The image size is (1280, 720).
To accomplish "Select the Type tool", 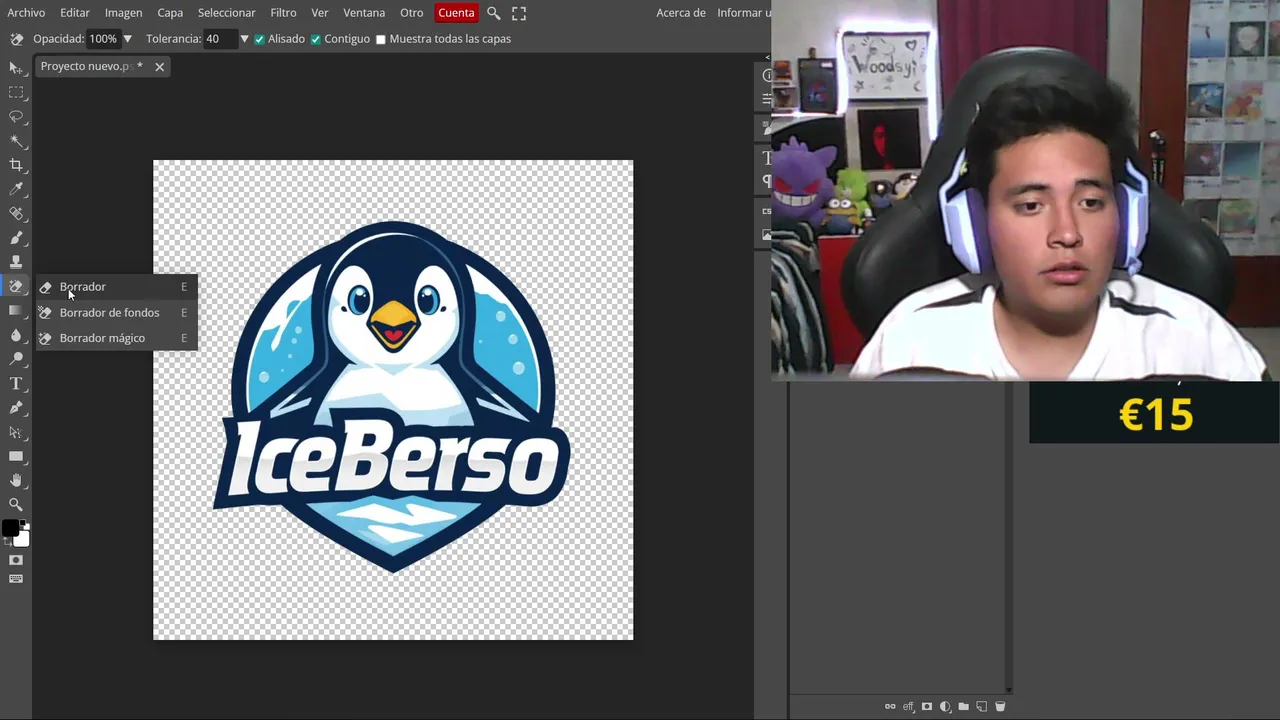I will (16, 384).
